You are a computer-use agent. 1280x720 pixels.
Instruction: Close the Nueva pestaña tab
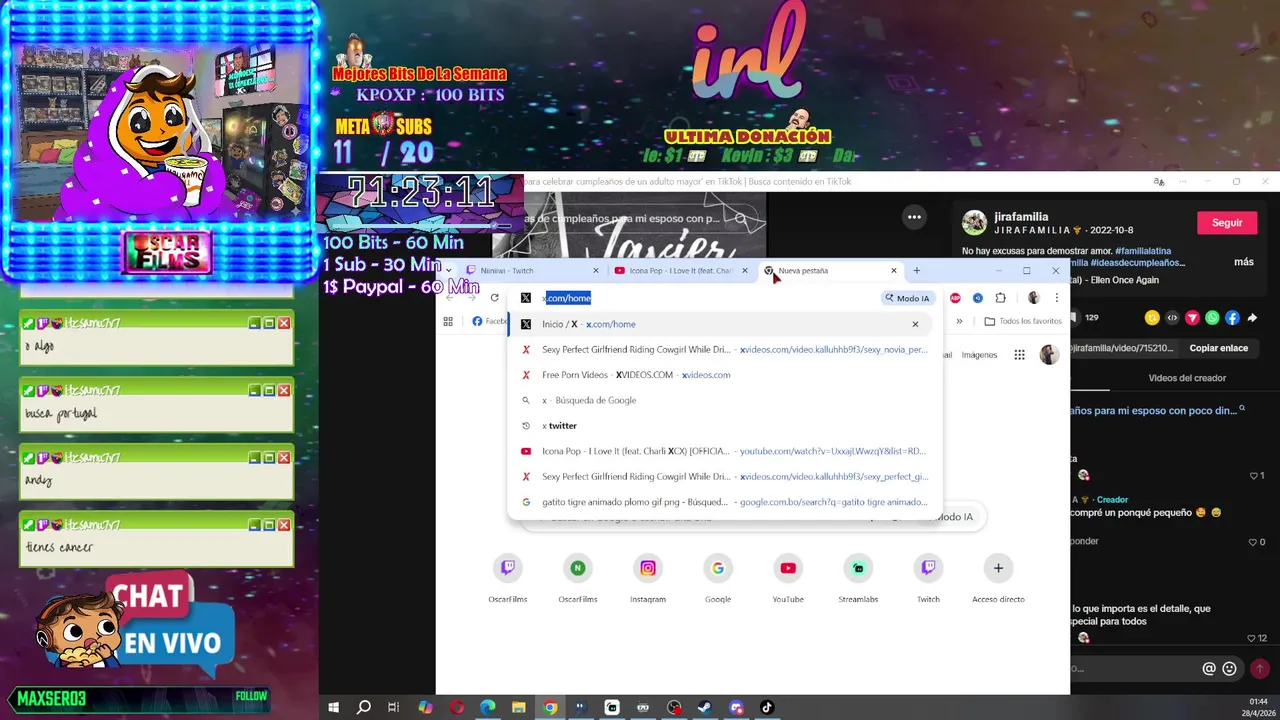894,270
